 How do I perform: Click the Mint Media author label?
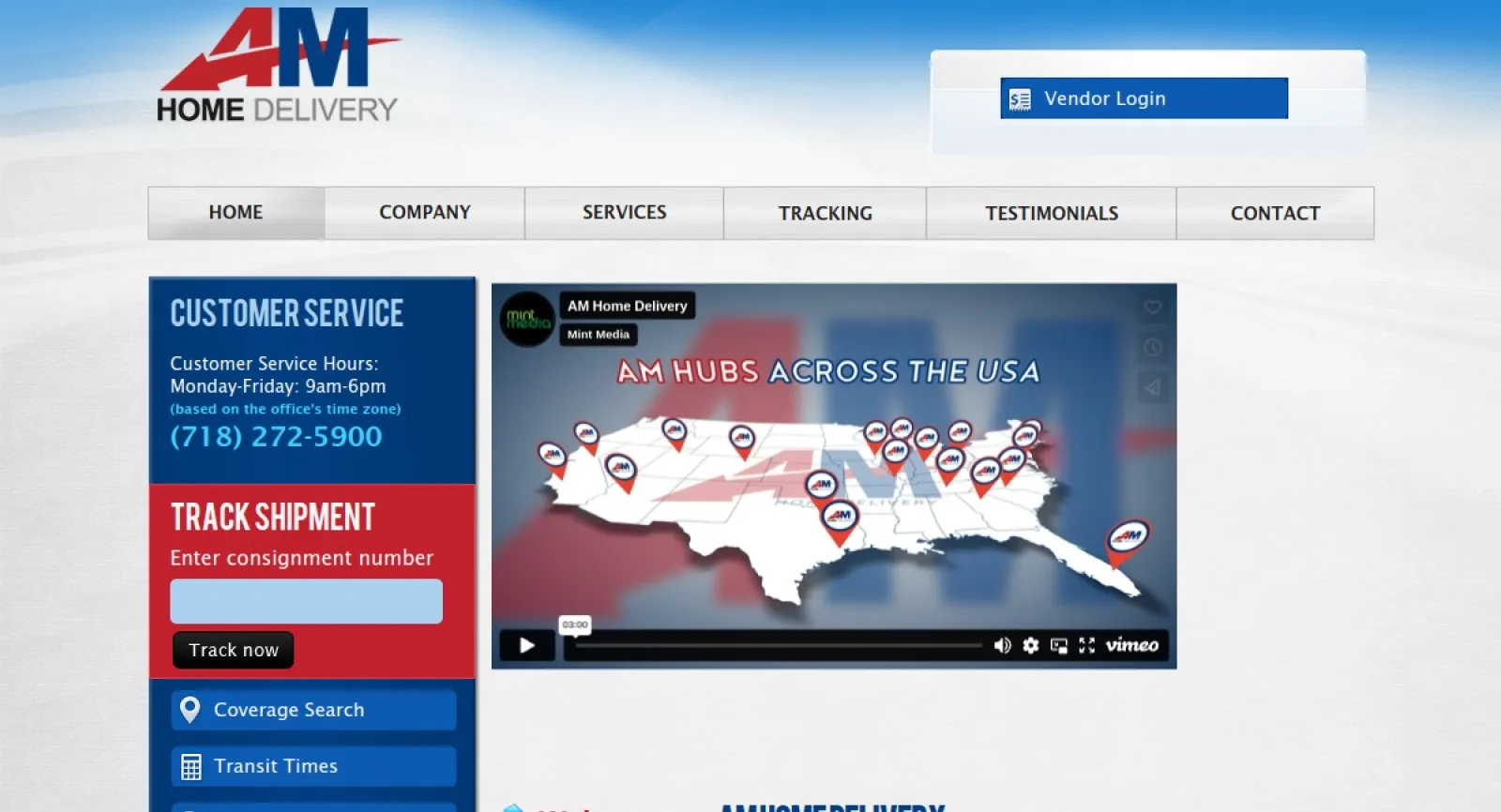(x=599, y=335)
